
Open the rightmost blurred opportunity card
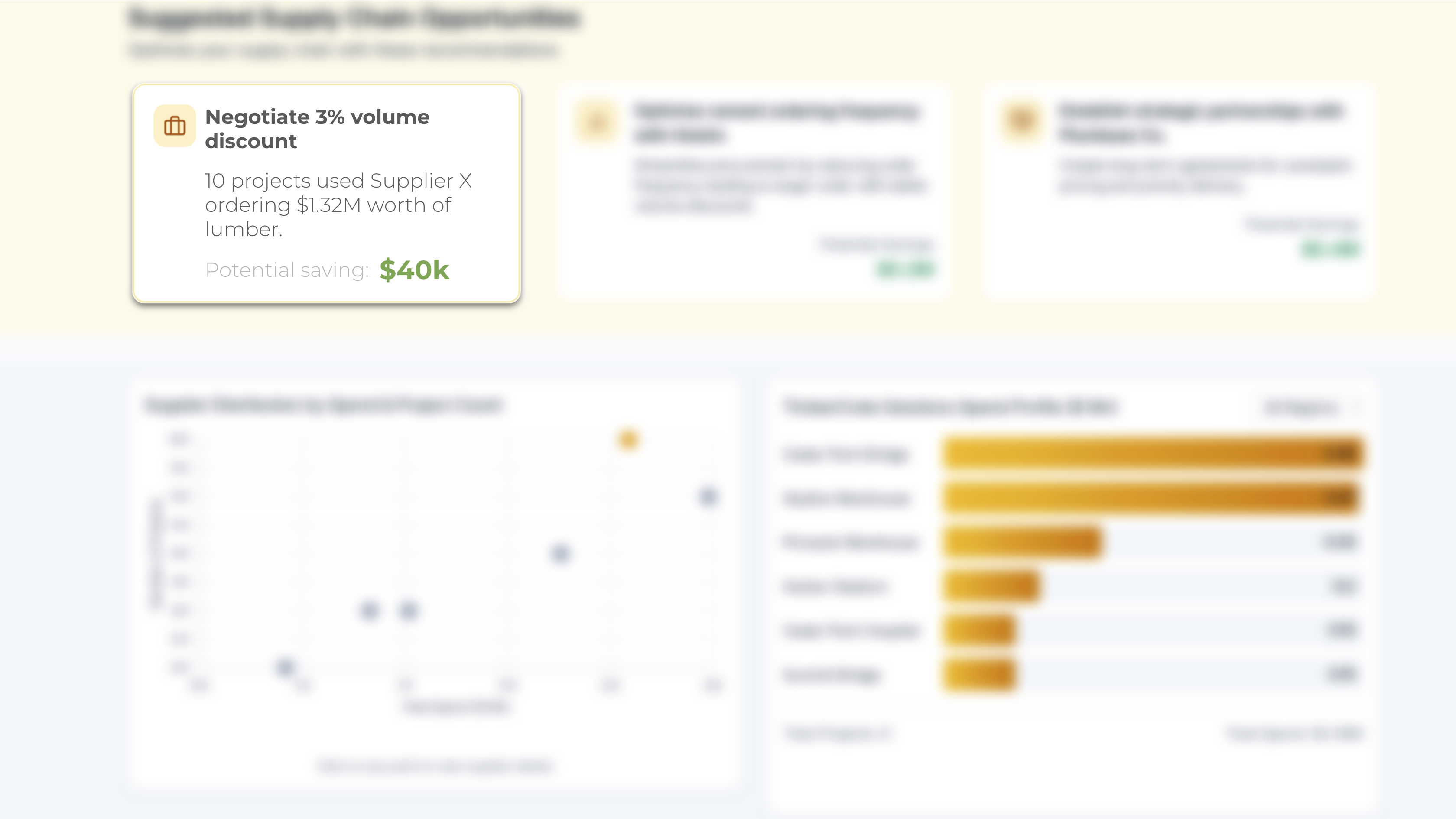click(x=1178, y=191)
